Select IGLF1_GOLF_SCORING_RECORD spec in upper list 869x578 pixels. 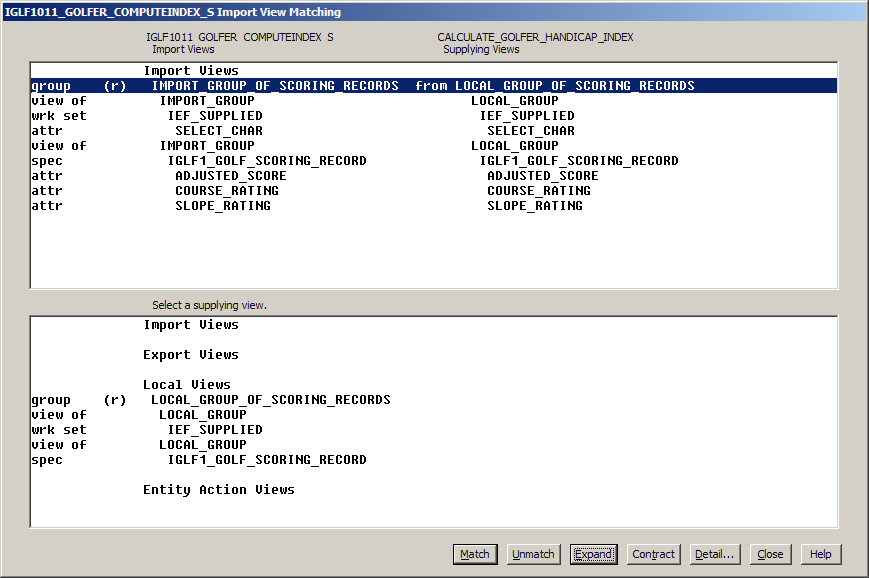pyautogui.click(x=266, y=161)
